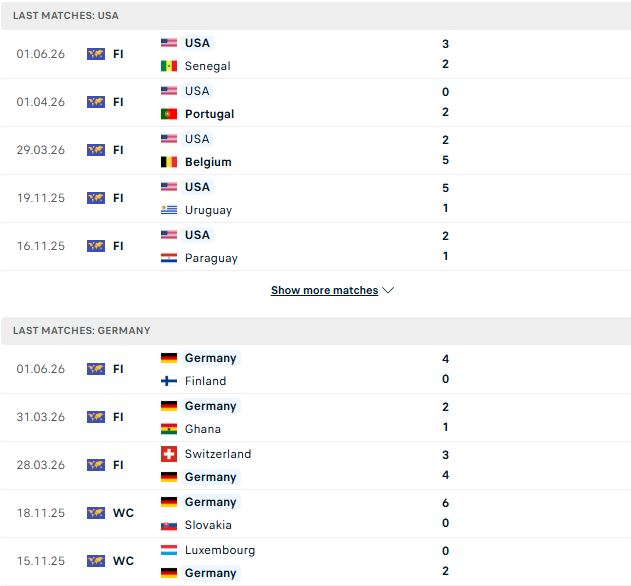Open the Portugal team name link
Viewport: 631px width, 586px height.
pyautogui.click(x=209, y=114)
